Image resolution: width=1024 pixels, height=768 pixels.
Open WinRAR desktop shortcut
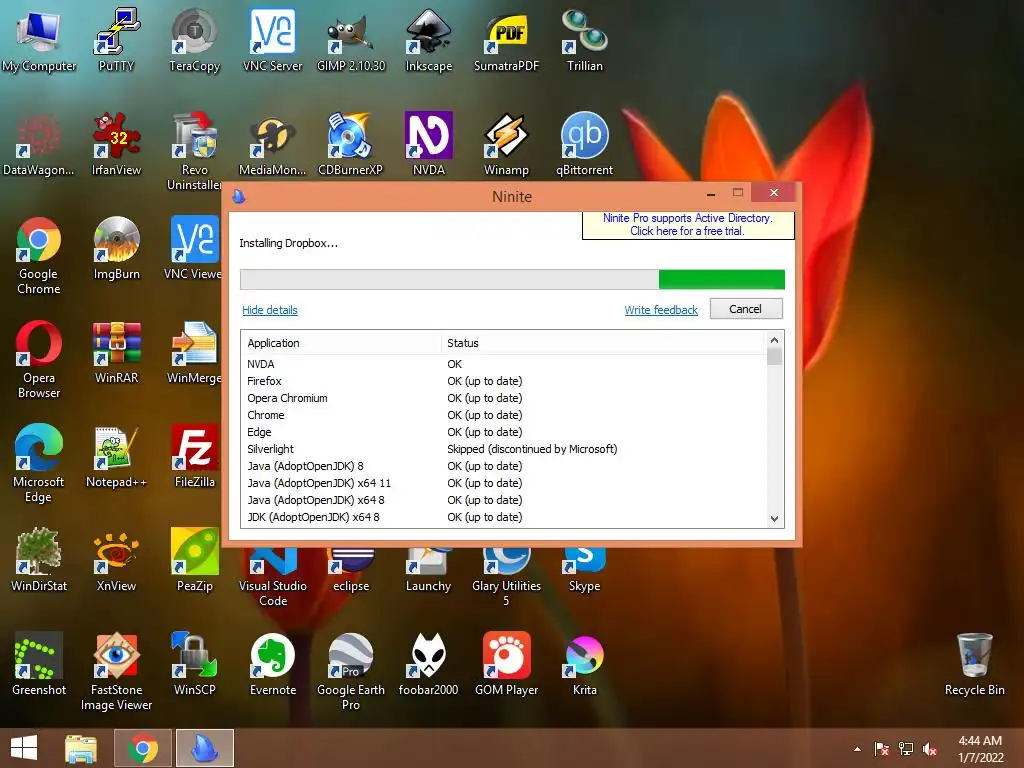(x=116, y=352)
